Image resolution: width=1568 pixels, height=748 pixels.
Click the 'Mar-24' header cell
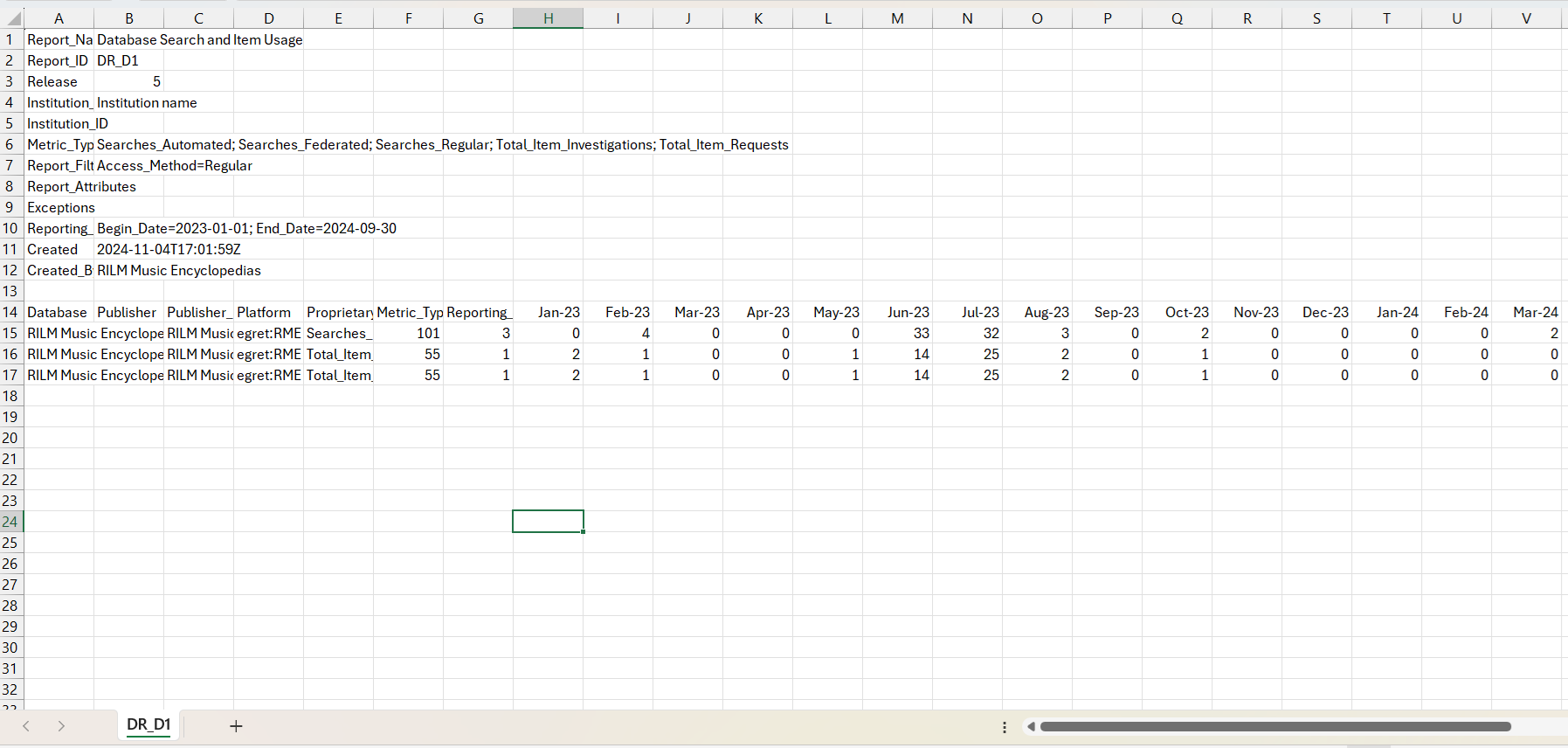click(x=1526, y=312)
